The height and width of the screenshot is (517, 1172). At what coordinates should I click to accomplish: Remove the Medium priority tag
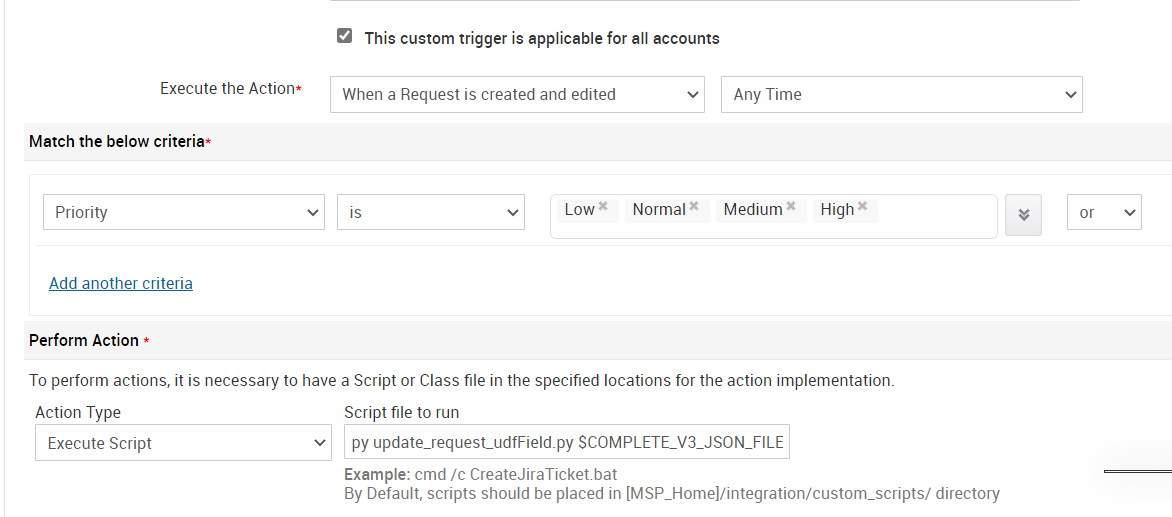click(x=791, y=206)
